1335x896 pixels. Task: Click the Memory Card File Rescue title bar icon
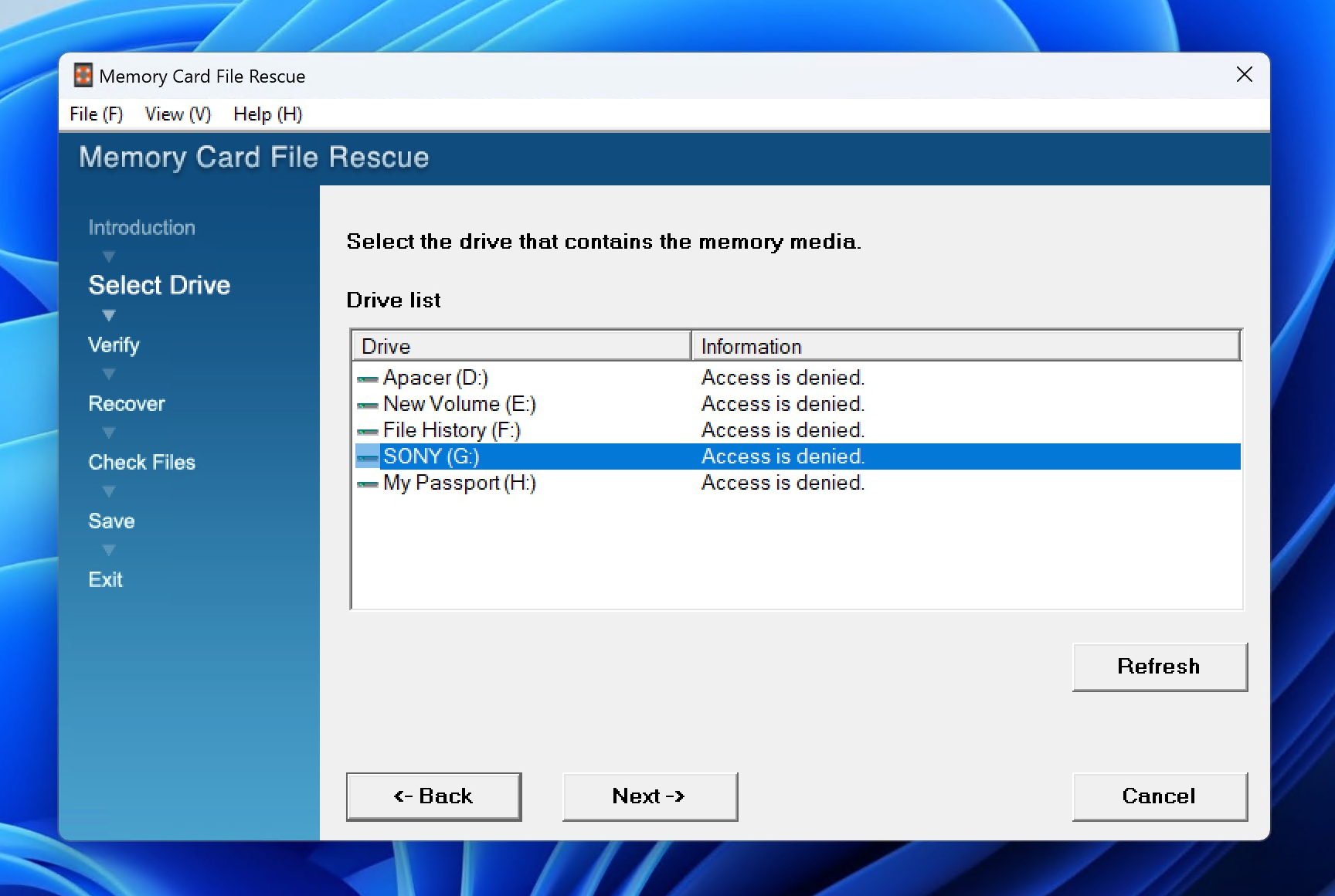(83, 76)
